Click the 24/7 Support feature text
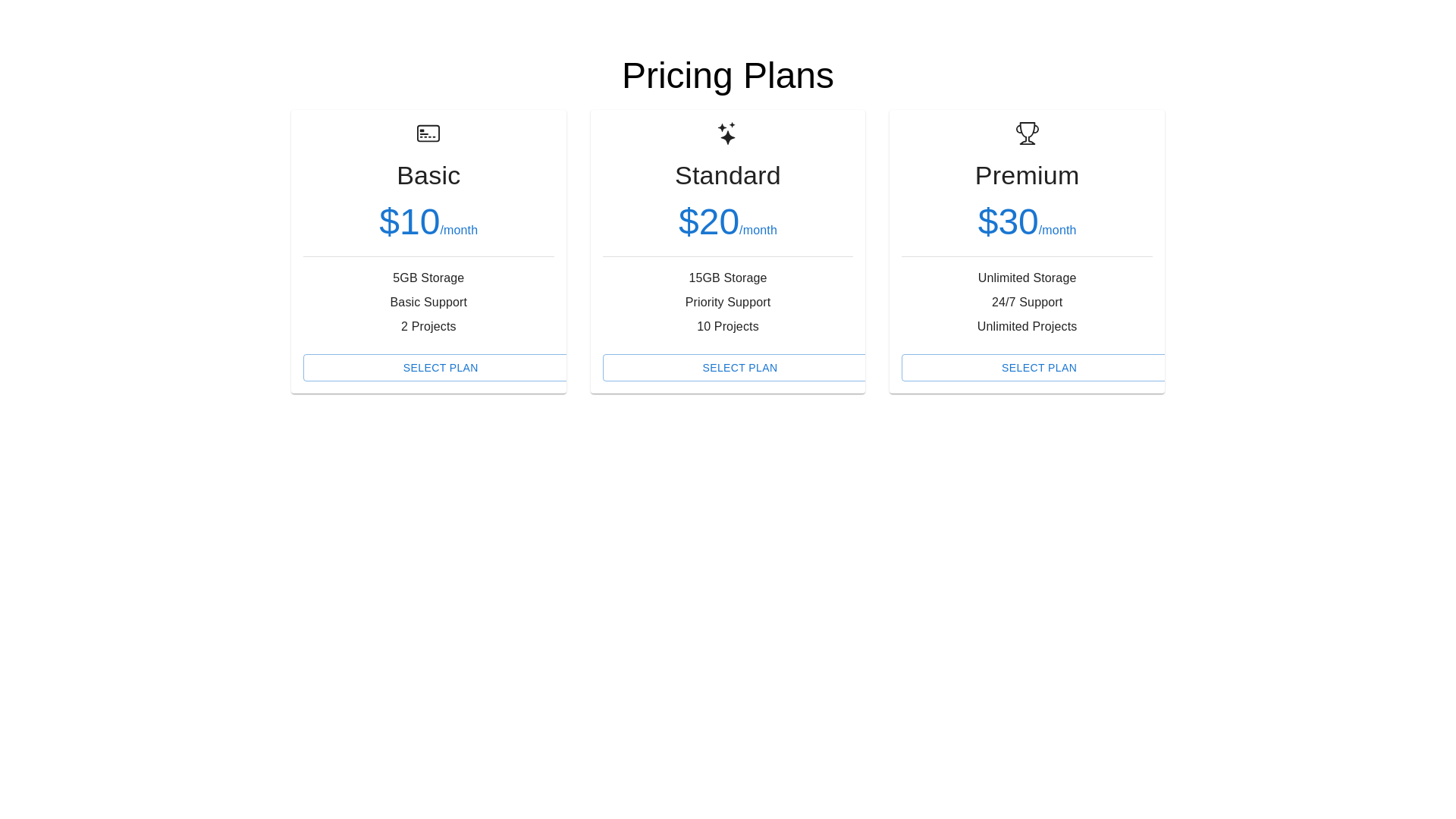 click(1027, 303)
